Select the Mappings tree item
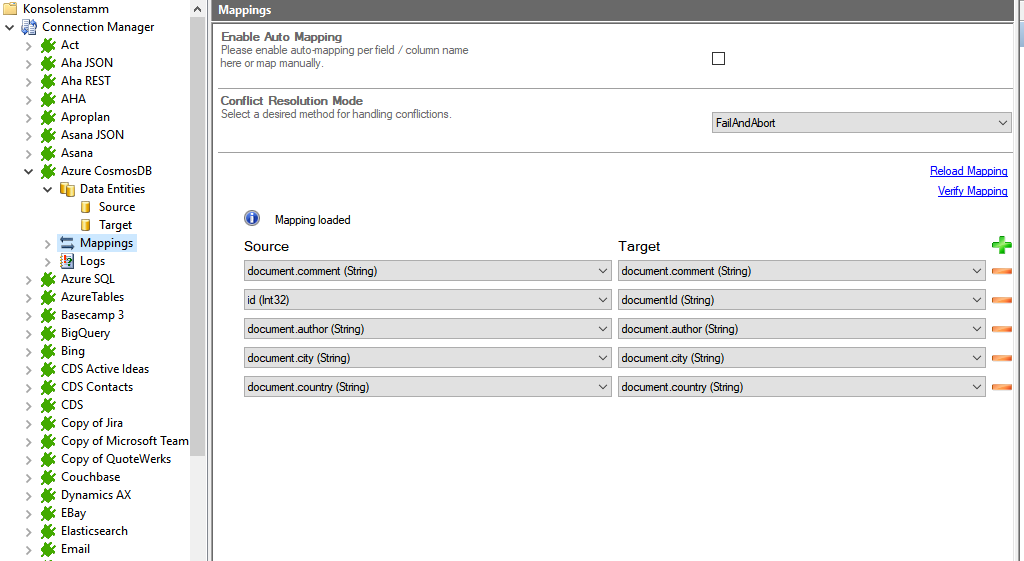The height and width of the screenshot is (561, 1024). click(x=106, y=243)
